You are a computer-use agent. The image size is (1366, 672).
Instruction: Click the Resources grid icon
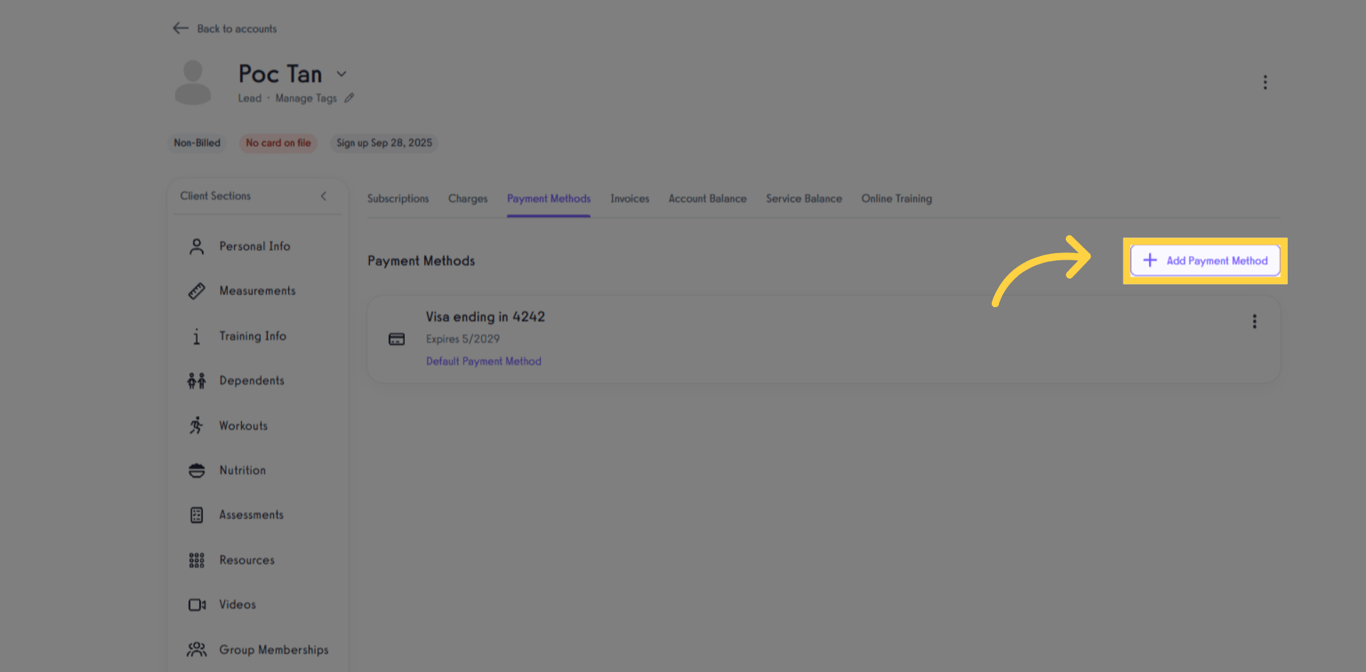click(x=196, y=559)
